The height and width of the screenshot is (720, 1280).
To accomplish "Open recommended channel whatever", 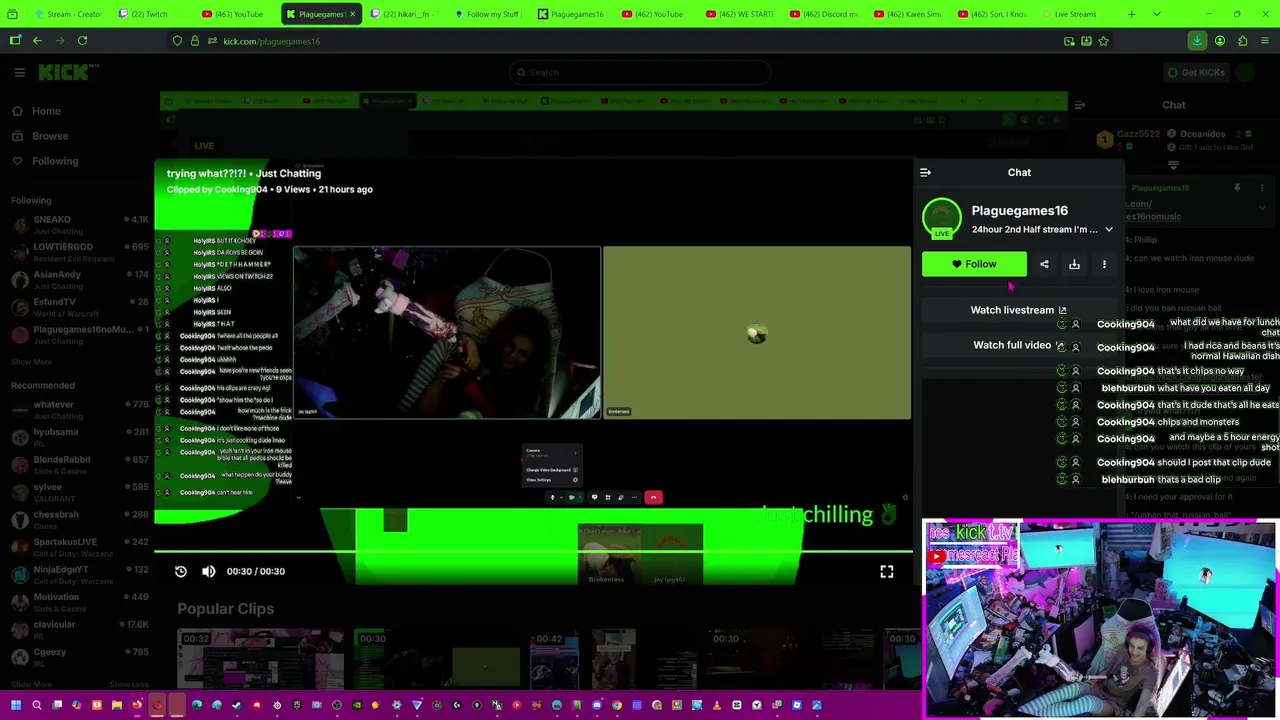I will coord(80,410).
